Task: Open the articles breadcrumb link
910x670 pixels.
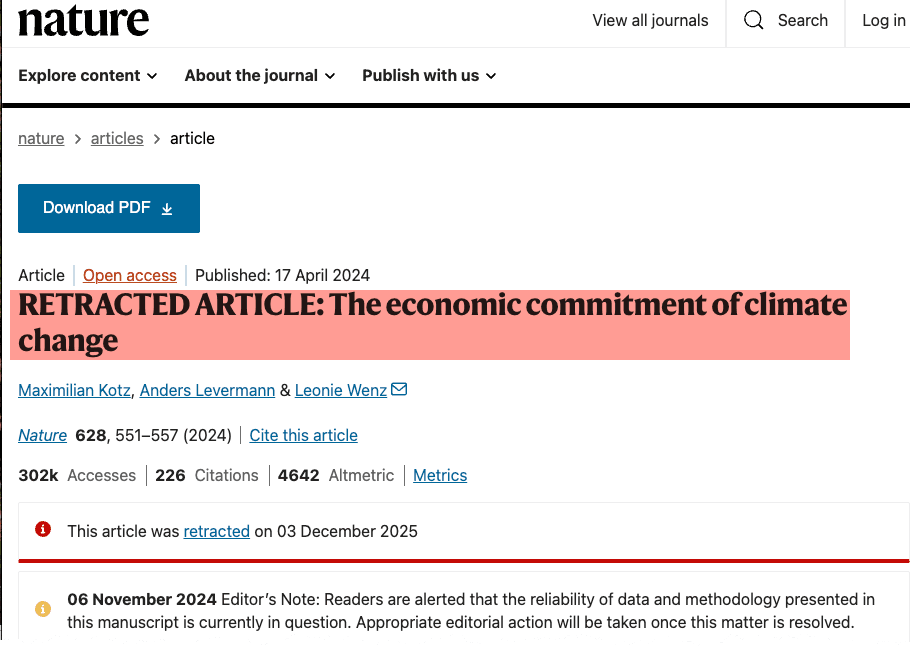Action: tap(117, 139)
